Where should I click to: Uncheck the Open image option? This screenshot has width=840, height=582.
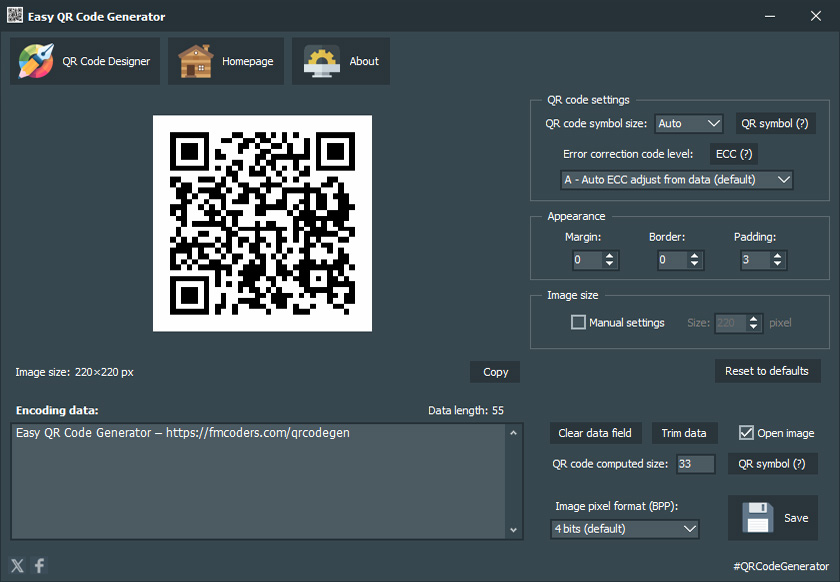(x=745, y=432)
